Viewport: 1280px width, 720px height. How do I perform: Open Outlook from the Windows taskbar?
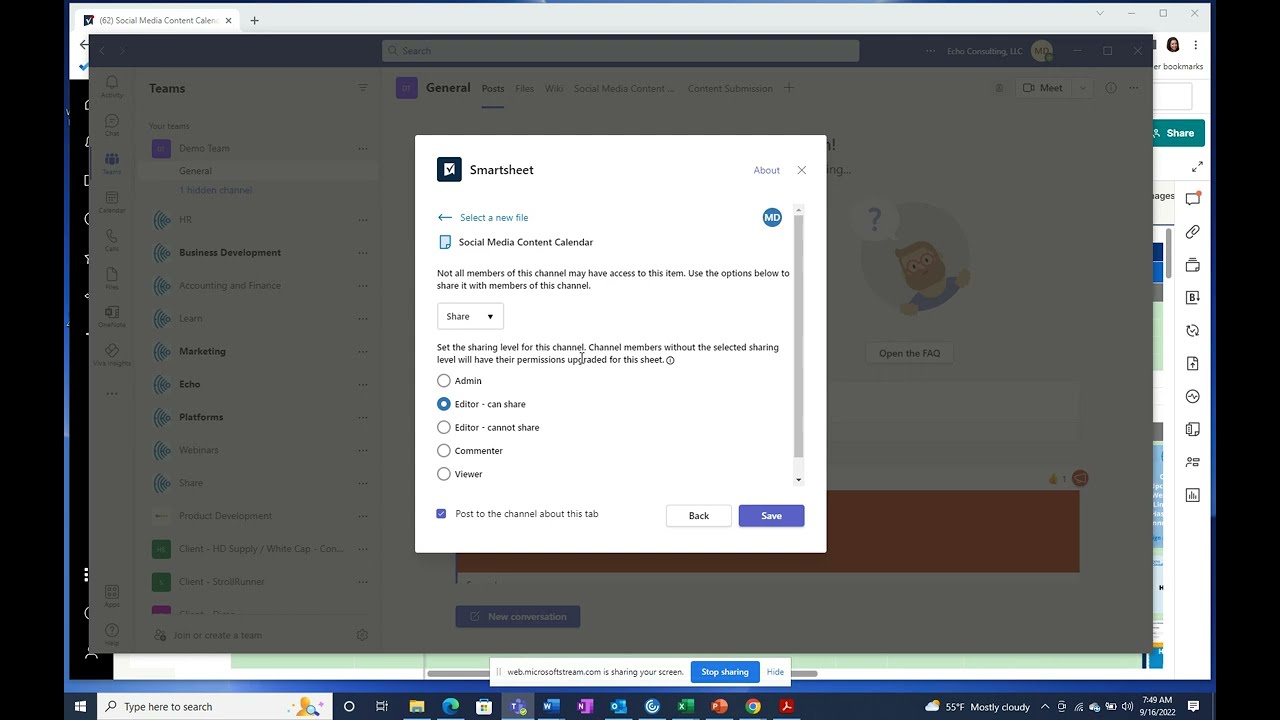click(618, 706)
